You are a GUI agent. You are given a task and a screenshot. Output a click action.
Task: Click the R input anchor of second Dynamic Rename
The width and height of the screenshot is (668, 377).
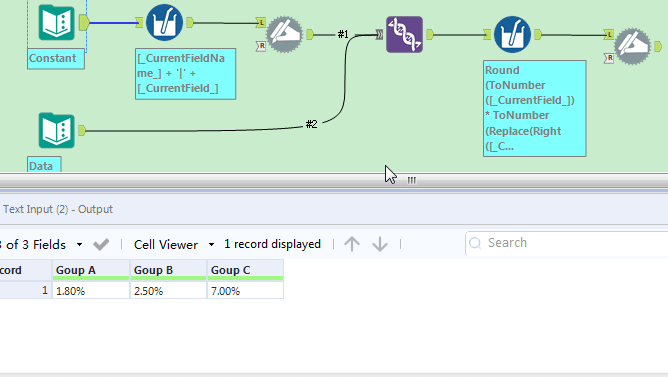(609, 58)
